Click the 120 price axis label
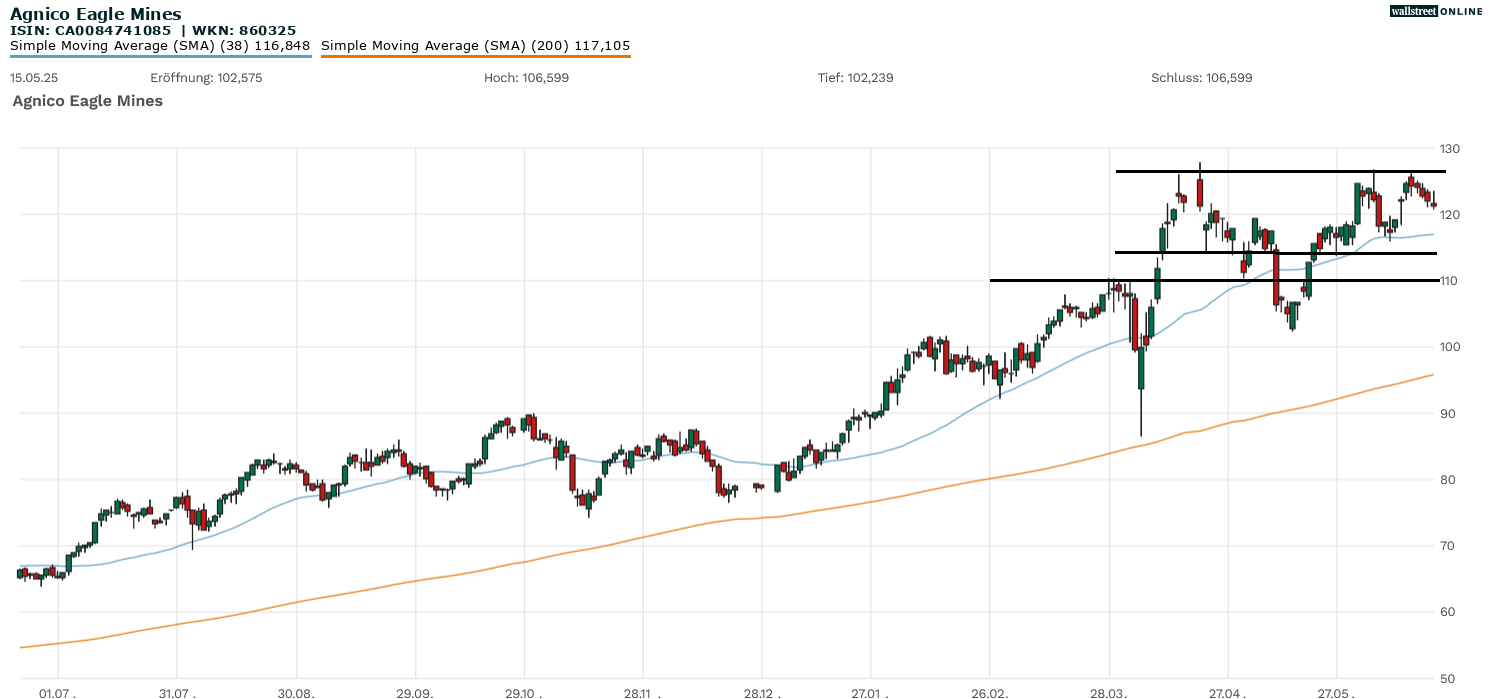Screen dimensions: 1490x699 (1450, 215)
